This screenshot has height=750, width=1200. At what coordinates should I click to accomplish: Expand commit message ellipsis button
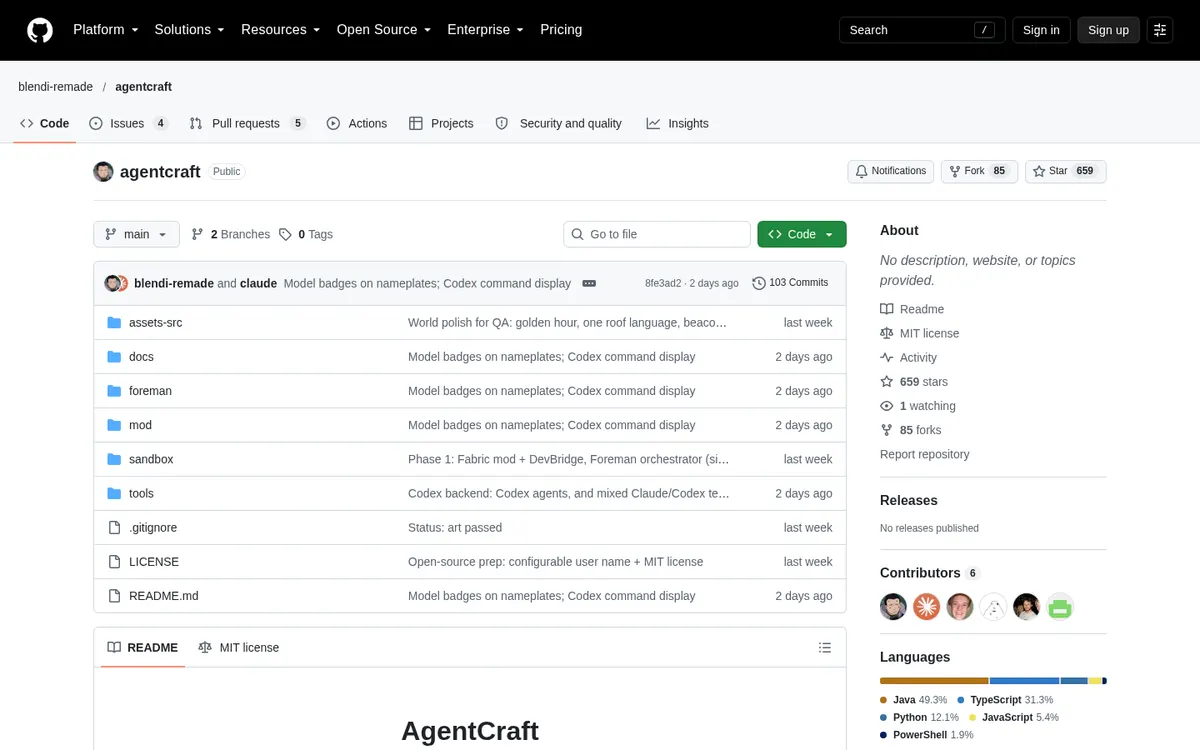(x=589, y=283)
